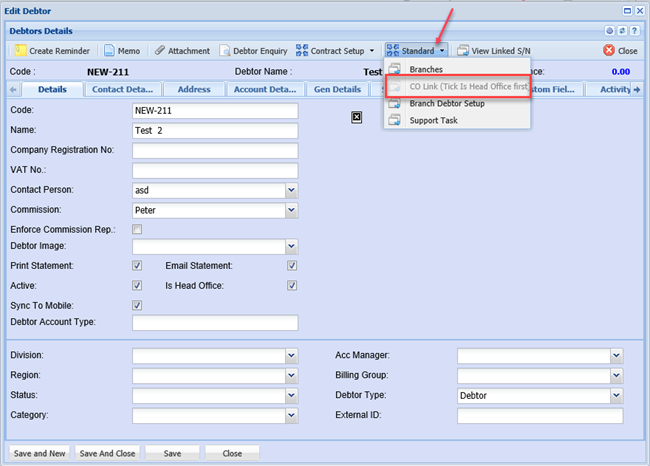Select Branches from the Standard menu

428,69
